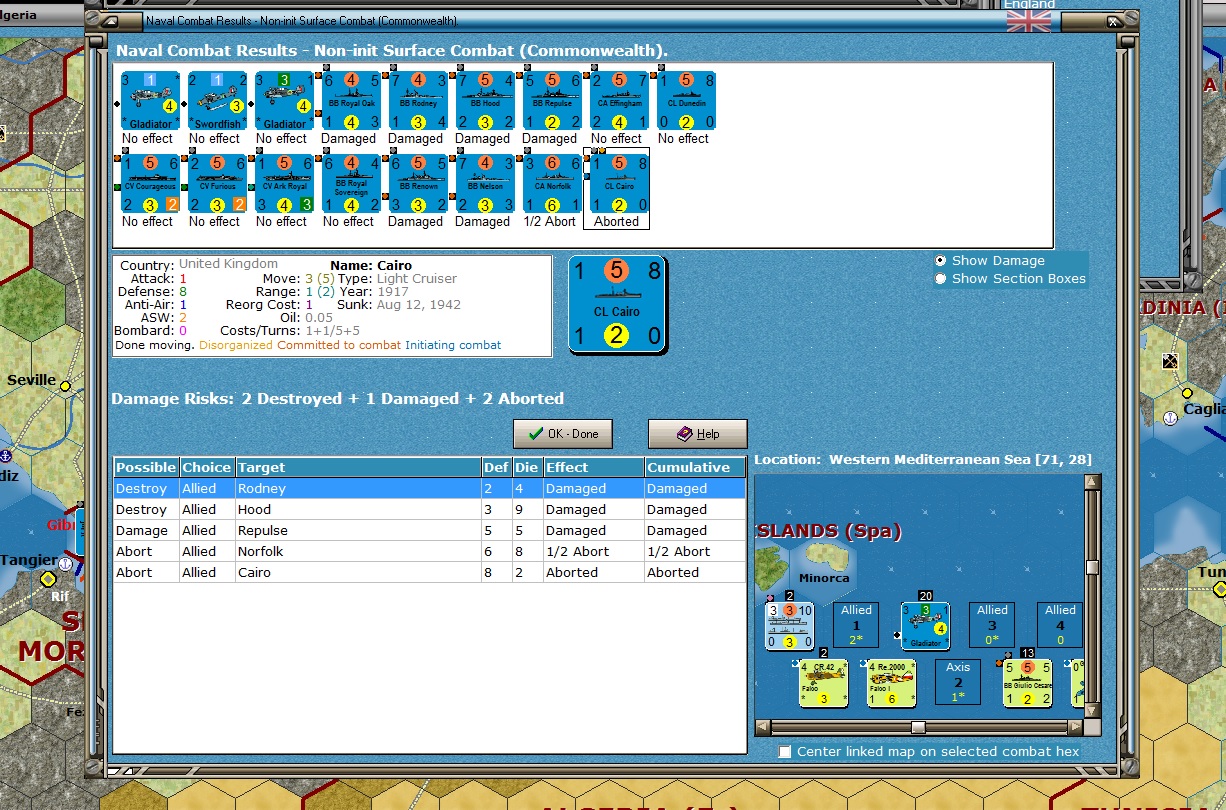Screen dimensions: 1226x810
Task: Select the CA Norfolk counter marked 1/2 Abort
Action: pyautogui.click(x=550, y=183)
